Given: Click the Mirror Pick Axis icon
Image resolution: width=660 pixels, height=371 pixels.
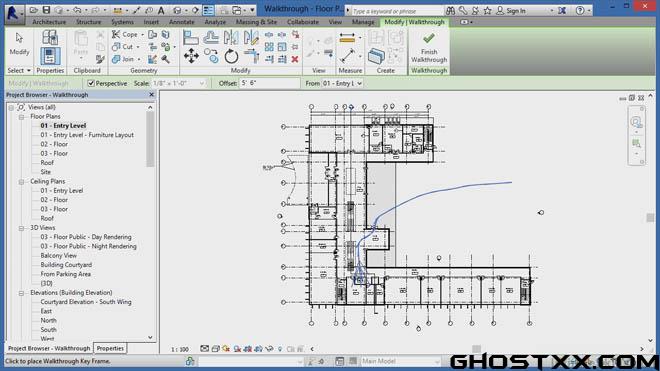Looking at the screenshot, I should coord(231,38).
